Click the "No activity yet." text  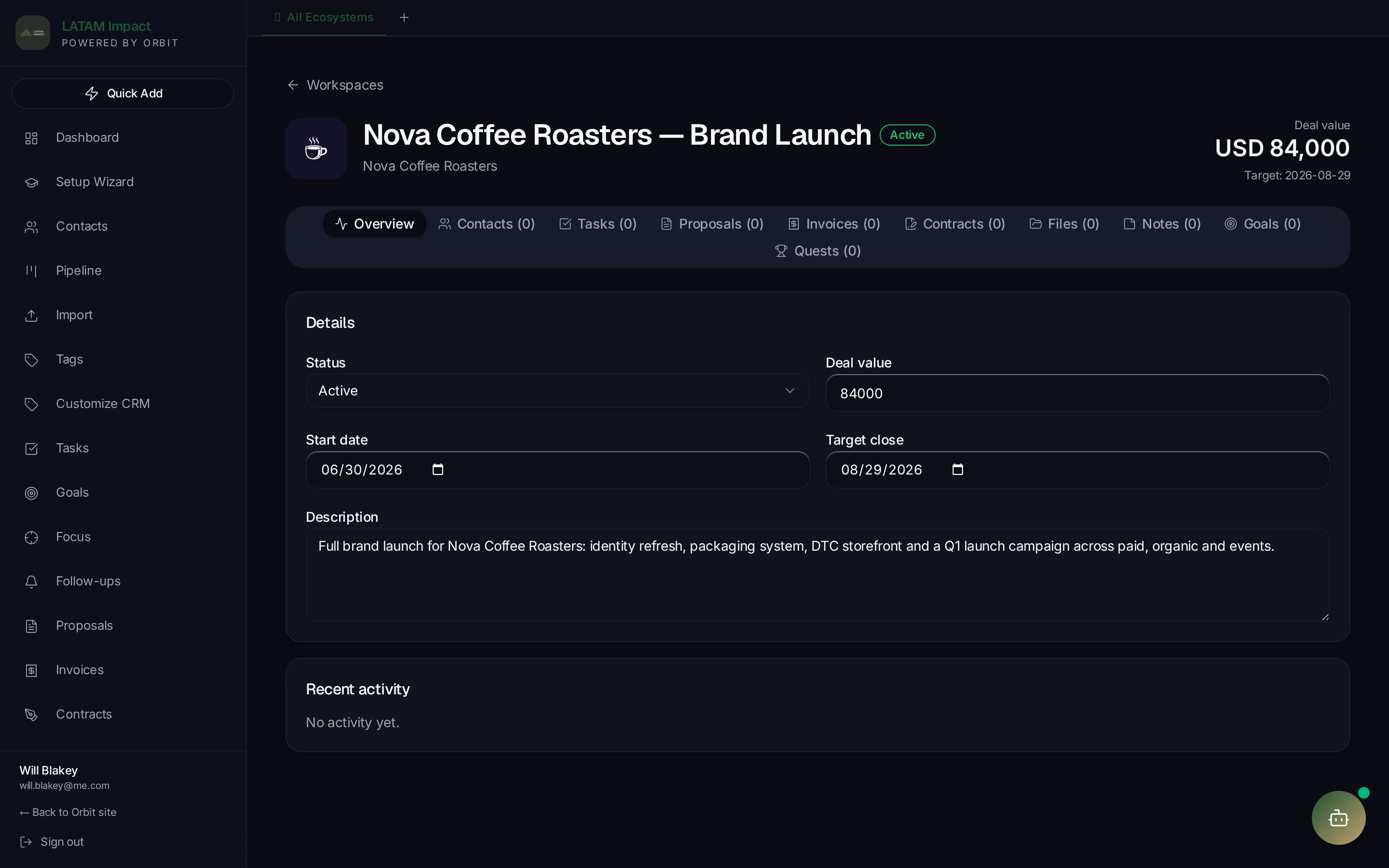click(353, 723)
